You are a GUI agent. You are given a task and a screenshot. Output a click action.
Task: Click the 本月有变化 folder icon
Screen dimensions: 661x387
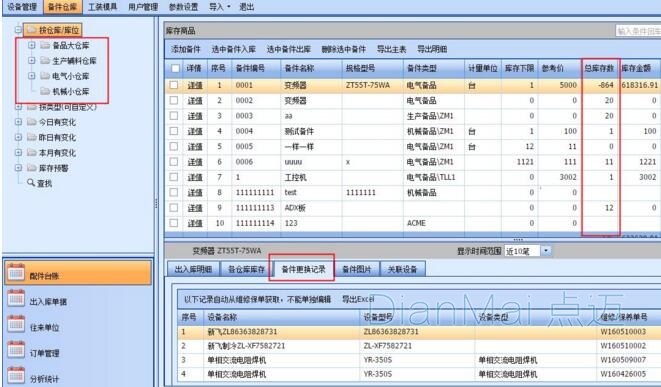[32, 152]
